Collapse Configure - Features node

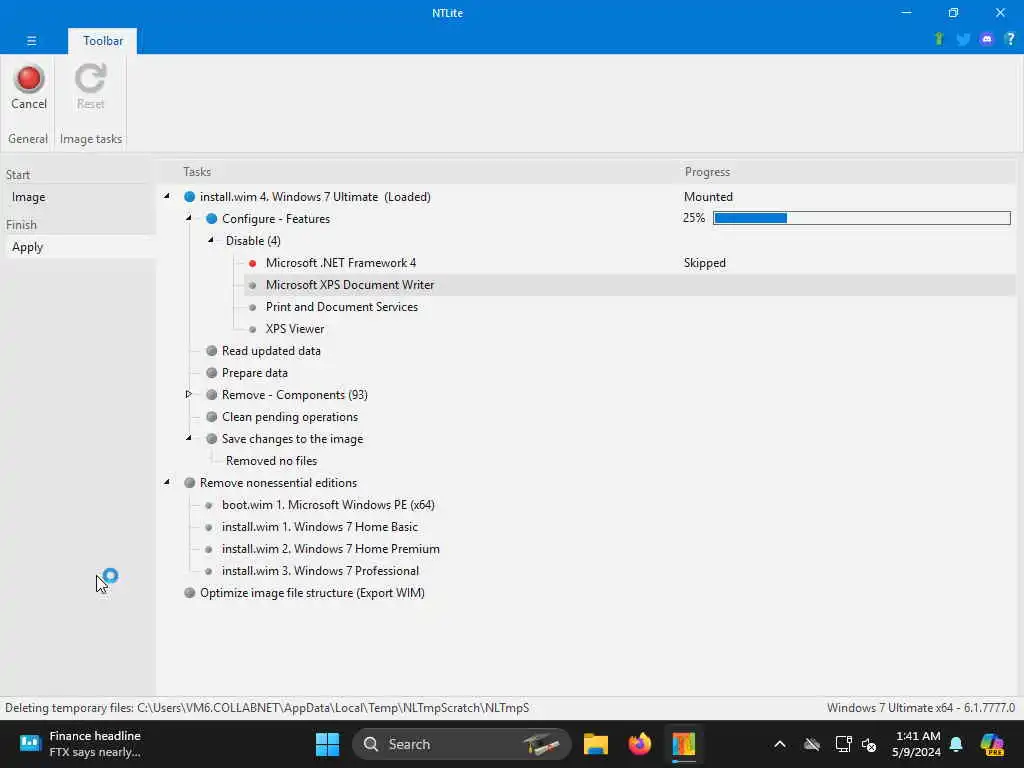[189, 218]
